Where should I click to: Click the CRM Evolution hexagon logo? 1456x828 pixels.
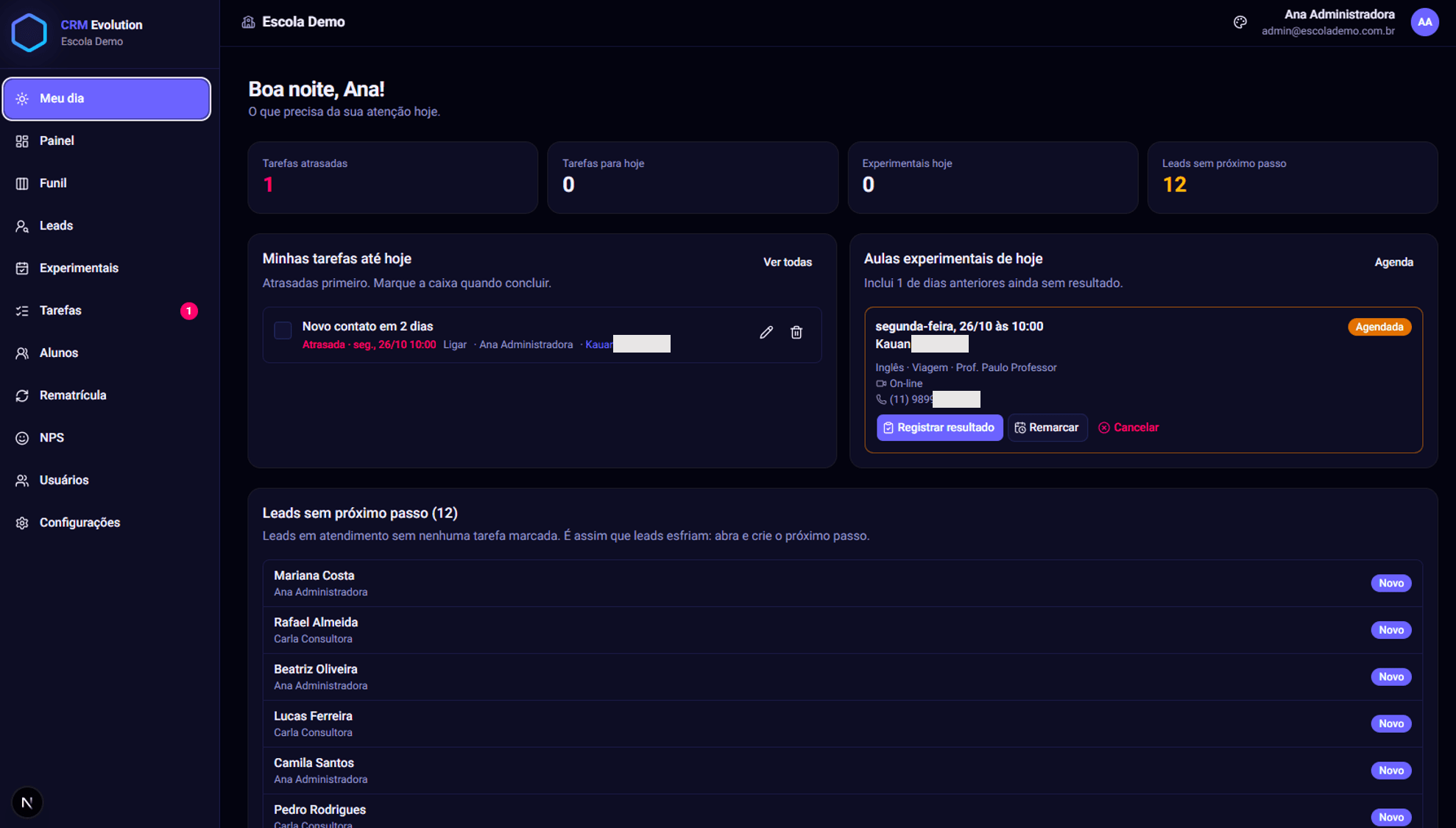(29, 32)
